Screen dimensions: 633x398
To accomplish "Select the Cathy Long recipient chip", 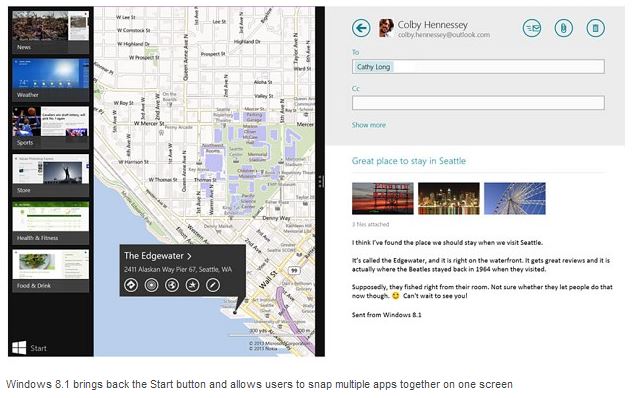I will 373,67.
